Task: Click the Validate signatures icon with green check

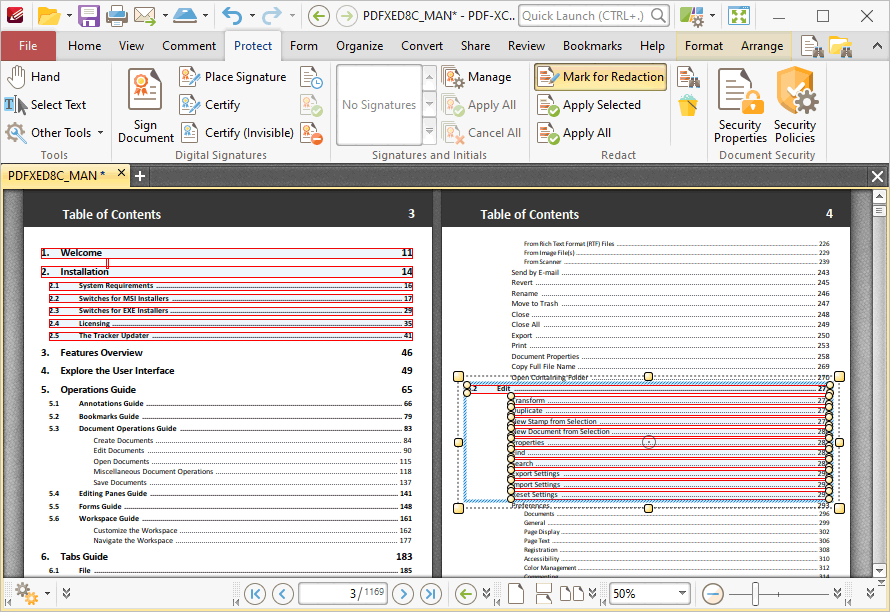Action: click(311, 105)
